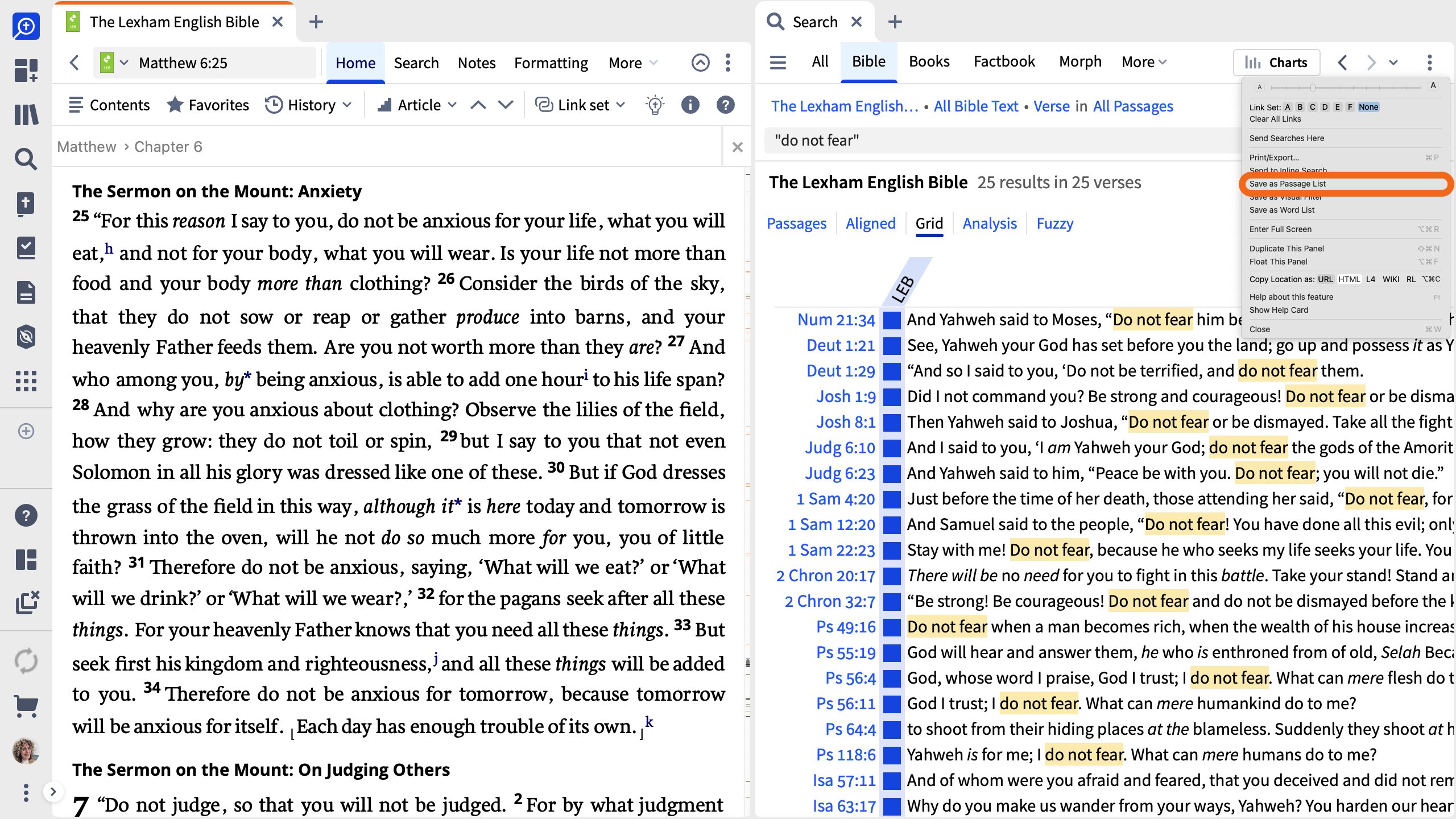The width and height of the screenshot is (1456, 819).
Task: Open the Notes document icon in sidebar
Action: 26,292
